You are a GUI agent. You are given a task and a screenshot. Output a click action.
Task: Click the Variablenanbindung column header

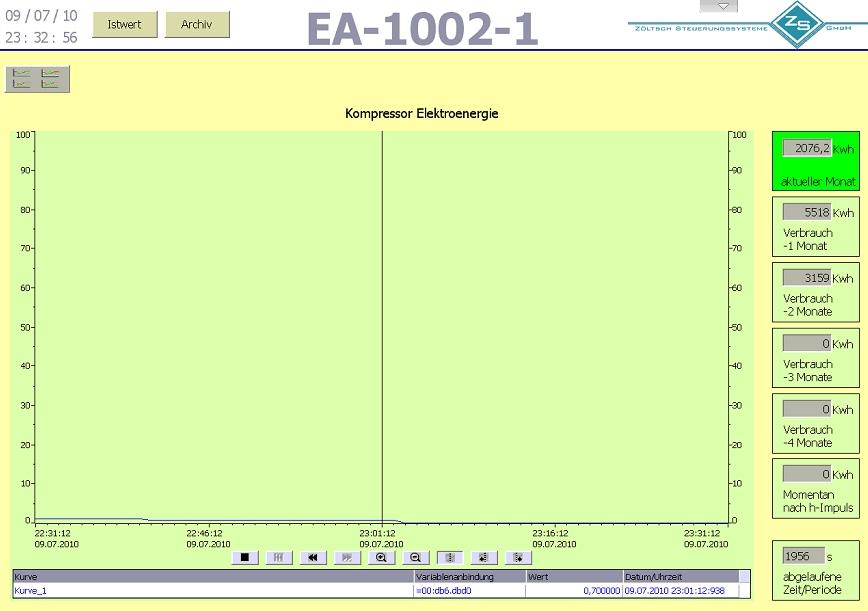point(468,577)
